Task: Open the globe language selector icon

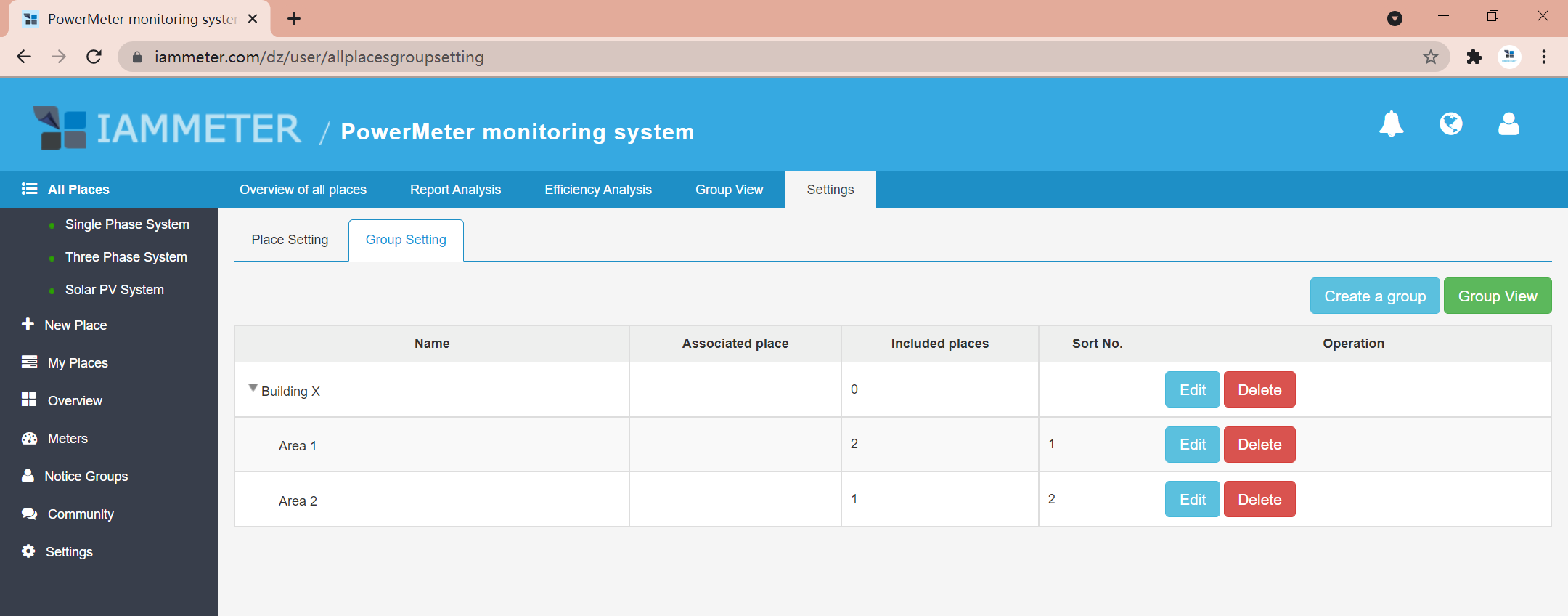Action: point(1450,124)
